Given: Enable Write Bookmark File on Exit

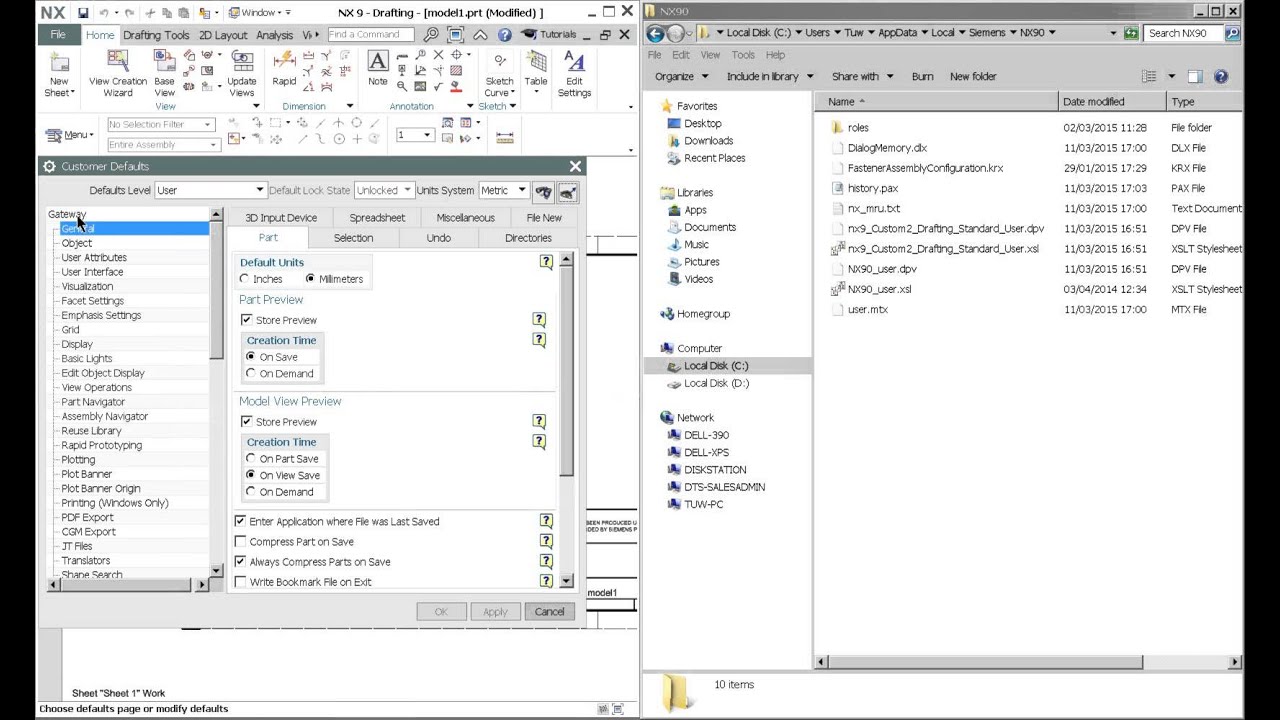Looking at the screenshot, I should 240,581.
